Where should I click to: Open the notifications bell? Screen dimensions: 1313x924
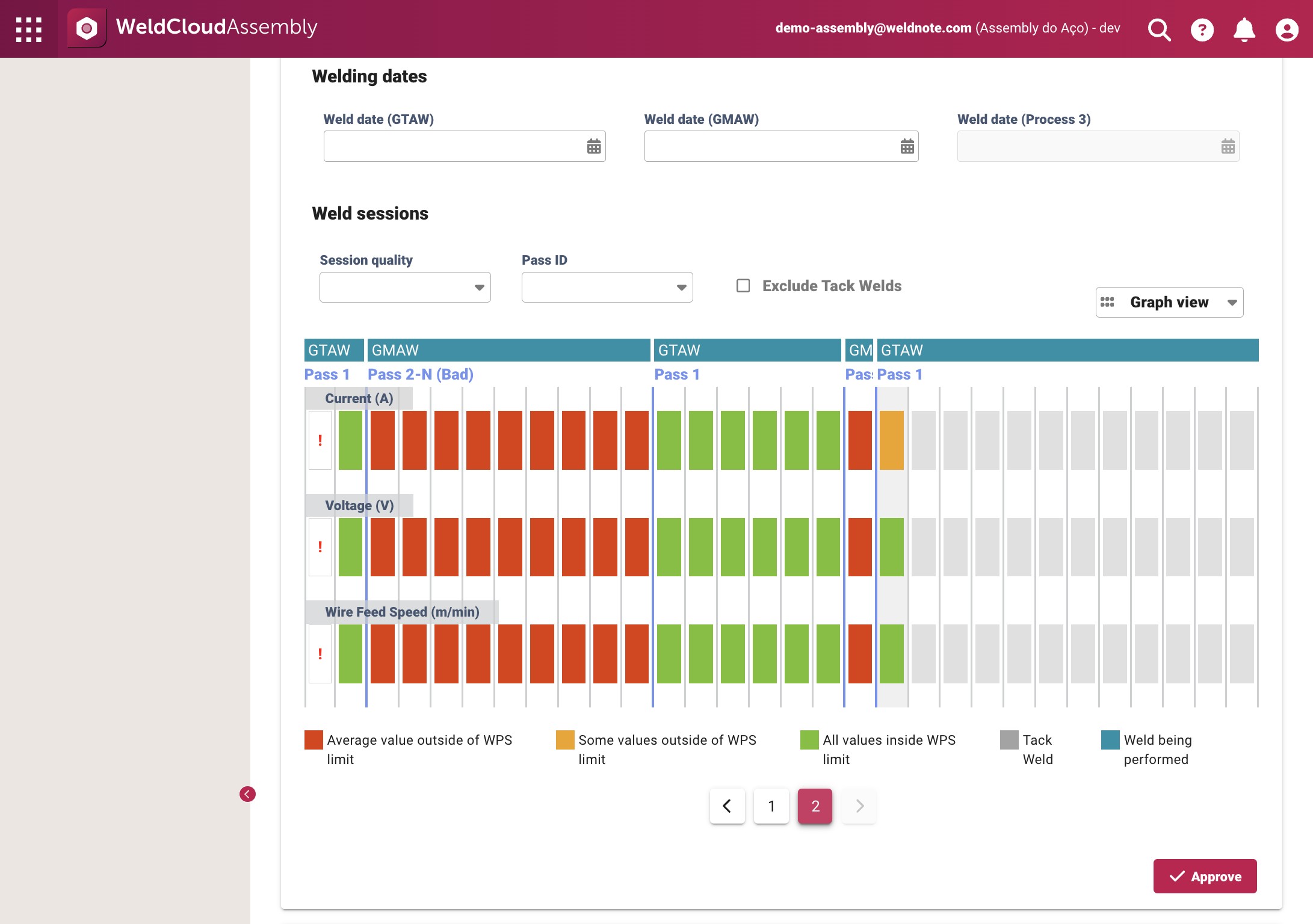click(1244, 29)
